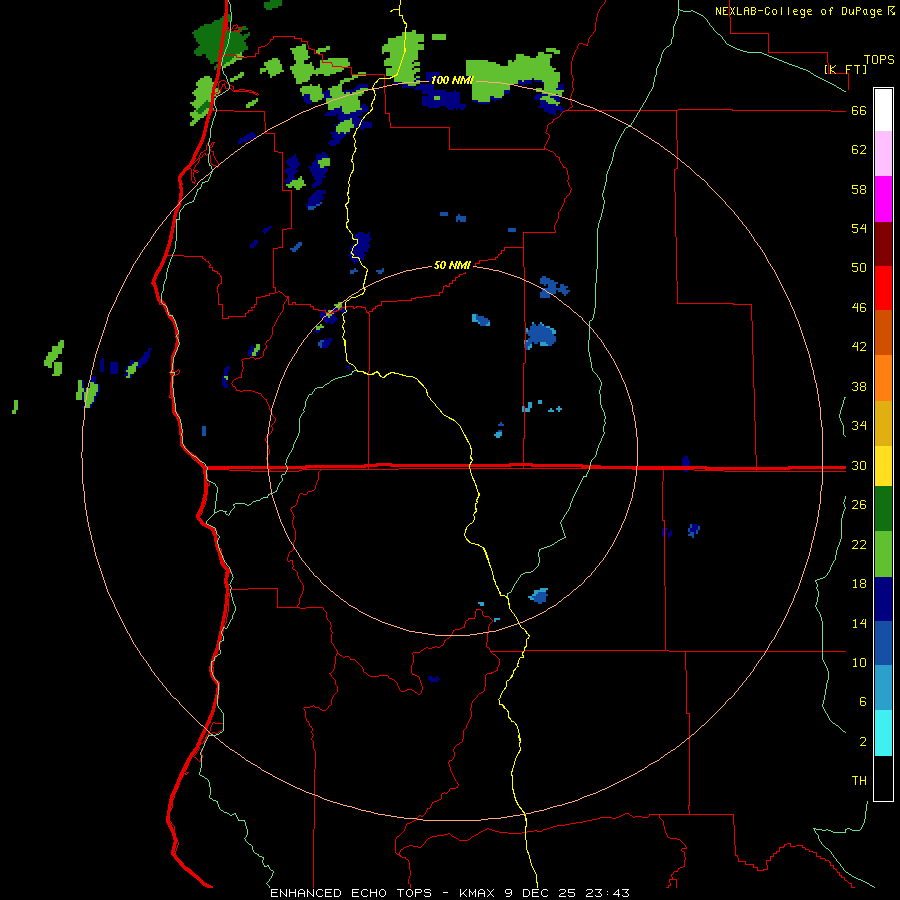Select the dark red legend swatch
The image size is (900, 900).
(x=883, y=244)
